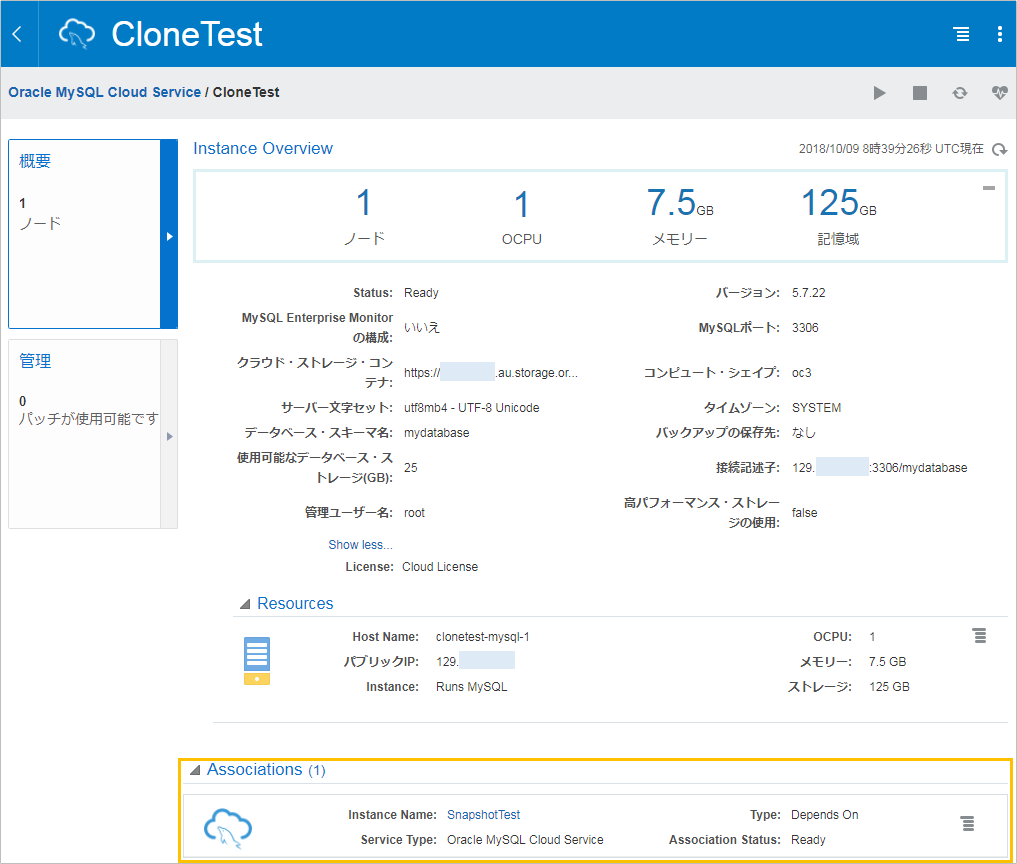Image resolution: width=1017 pixels, height=864 pixels.
Task: Click the connection descriptor ending :3306/mydatabase
Action: point(879,468)
